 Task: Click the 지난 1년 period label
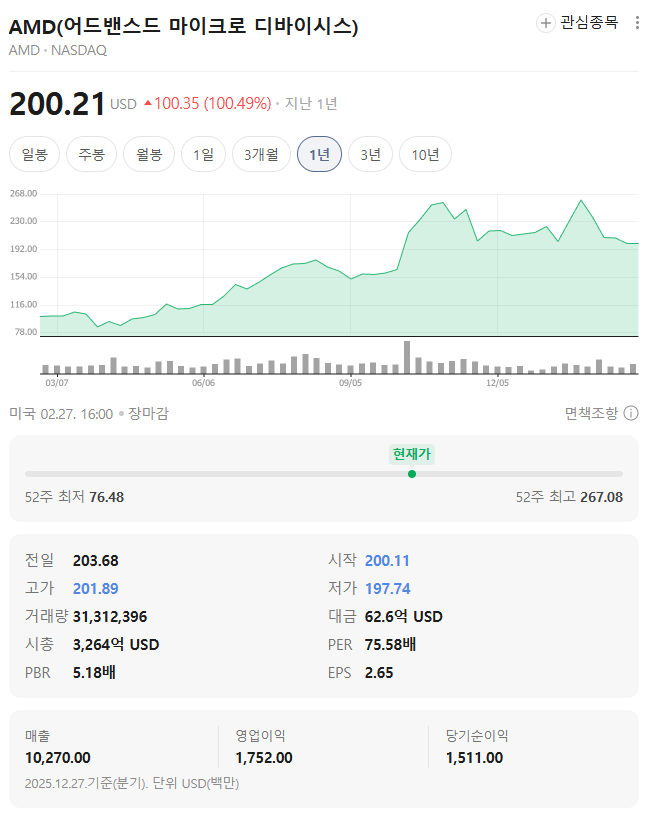[311, 104]
